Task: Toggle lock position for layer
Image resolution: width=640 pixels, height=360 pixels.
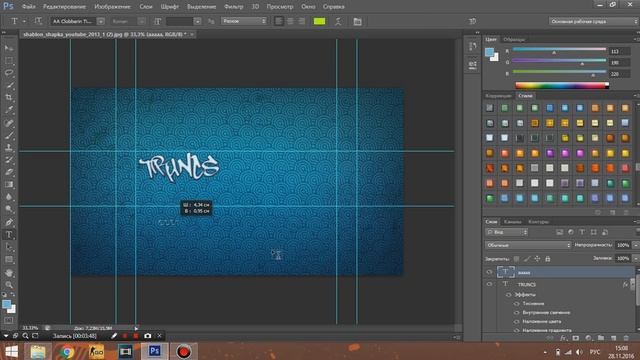Action: click(x=537, y=259)
